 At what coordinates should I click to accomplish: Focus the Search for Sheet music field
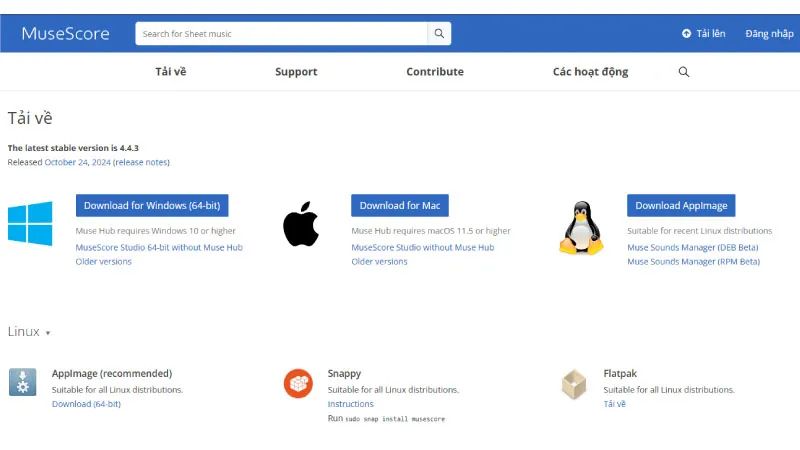[x=282, y=34]
